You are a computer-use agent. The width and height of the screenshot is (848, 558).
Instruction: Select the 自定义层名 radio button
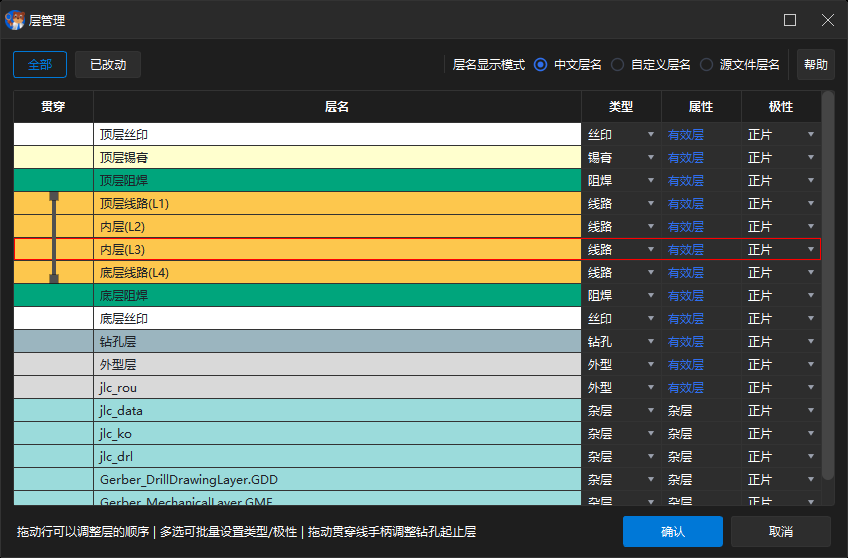point(617,65)
